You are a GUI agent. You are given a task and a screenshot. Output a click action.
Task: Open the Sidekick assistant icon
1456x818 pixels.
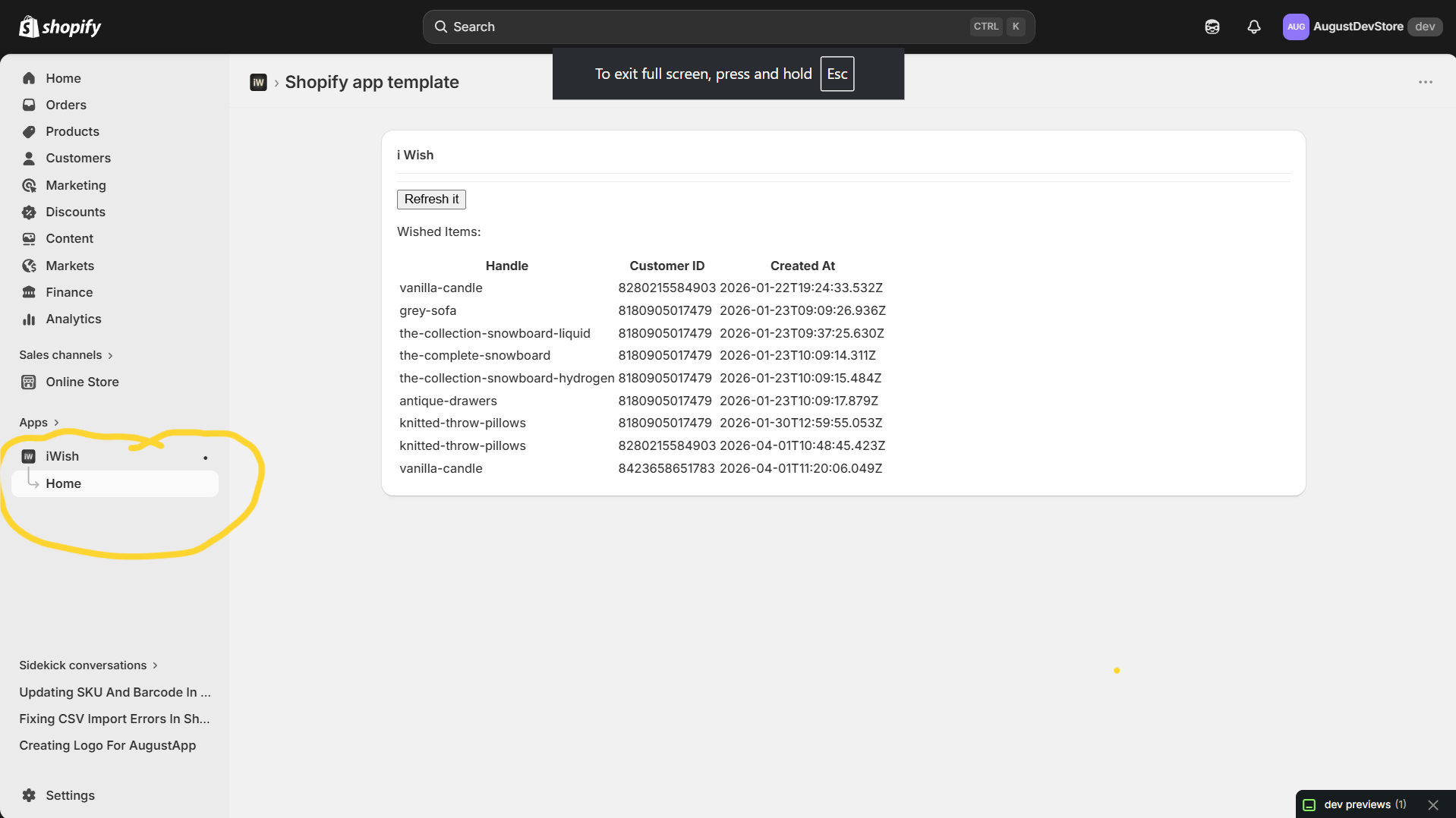pyautogui.click(x=1212, y=27)
